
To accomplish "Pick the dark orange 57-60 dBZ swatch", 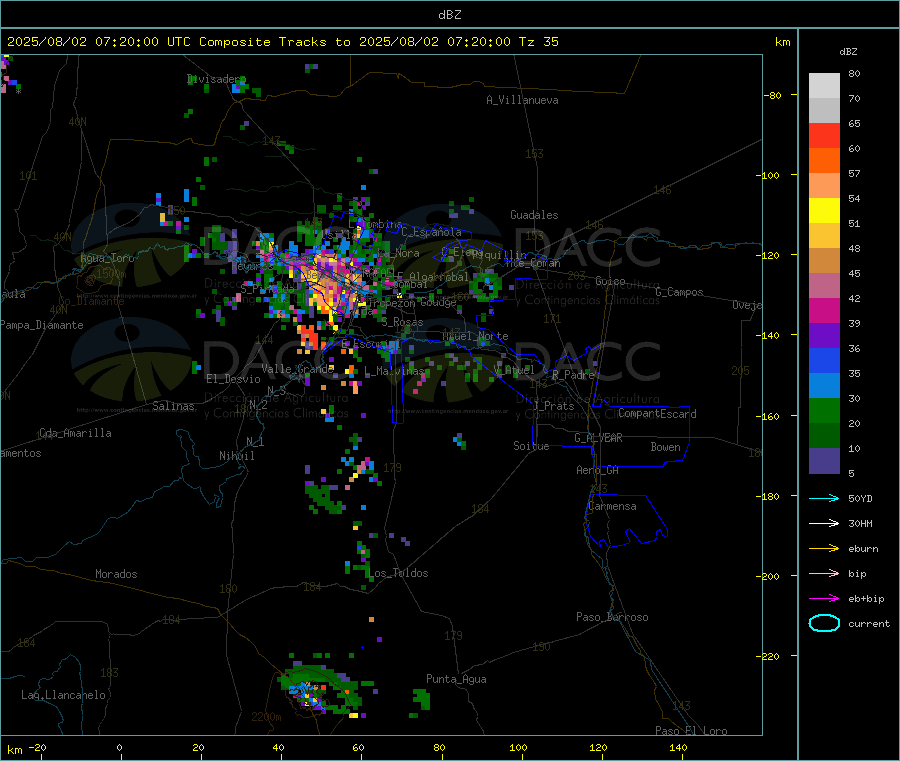I will click(x=824, y=161).
